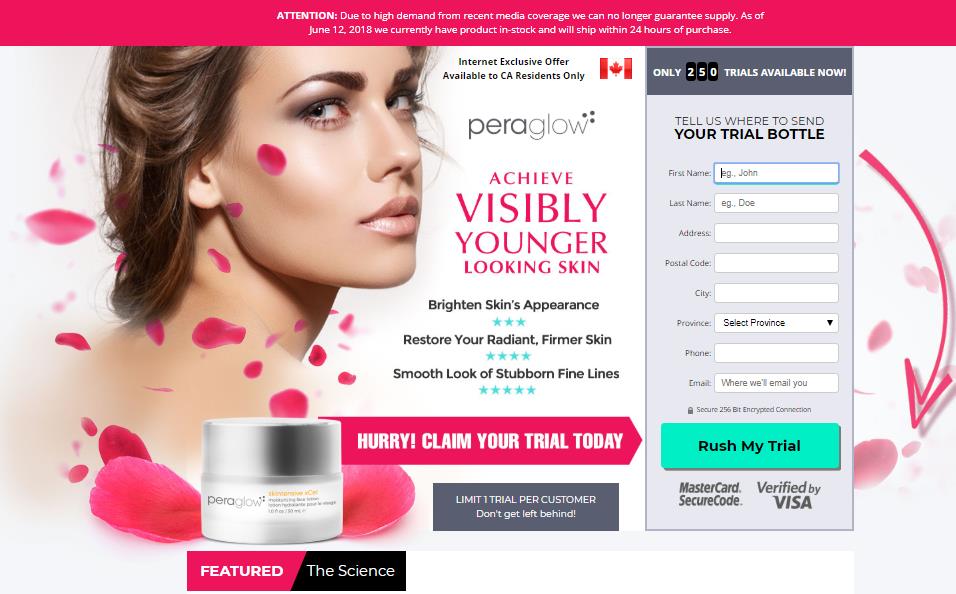Click the peraglow logo above the headline
Image resolution: width=956 pixels, height=594 pixels.
point(531,125)
